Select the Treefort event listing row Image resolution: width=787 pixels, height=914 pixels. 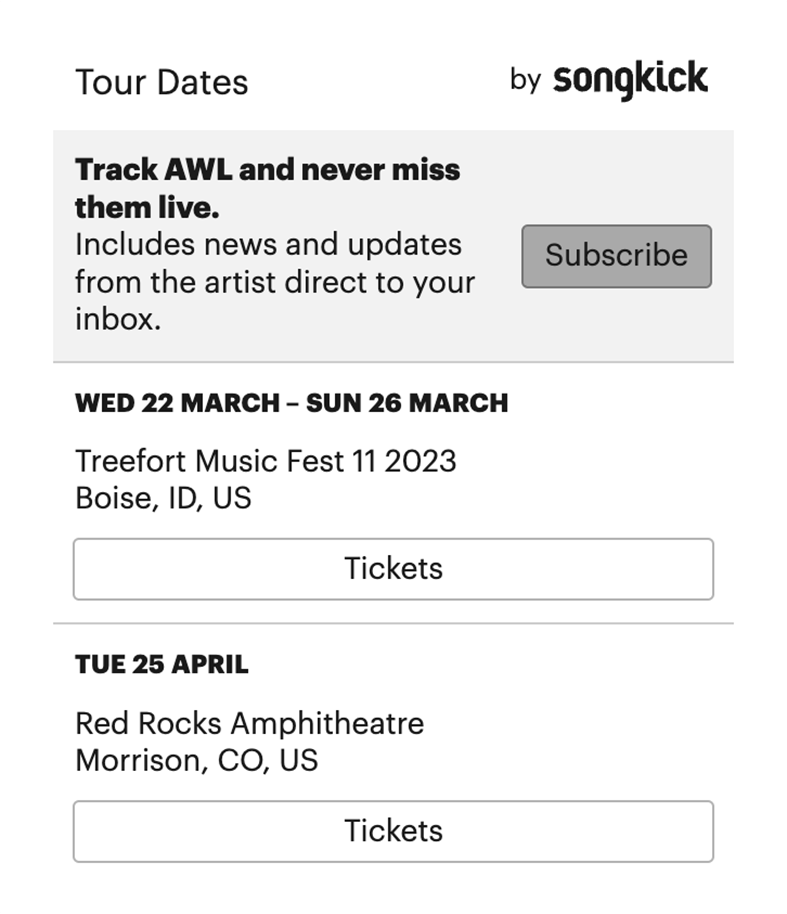coord(393,490)
